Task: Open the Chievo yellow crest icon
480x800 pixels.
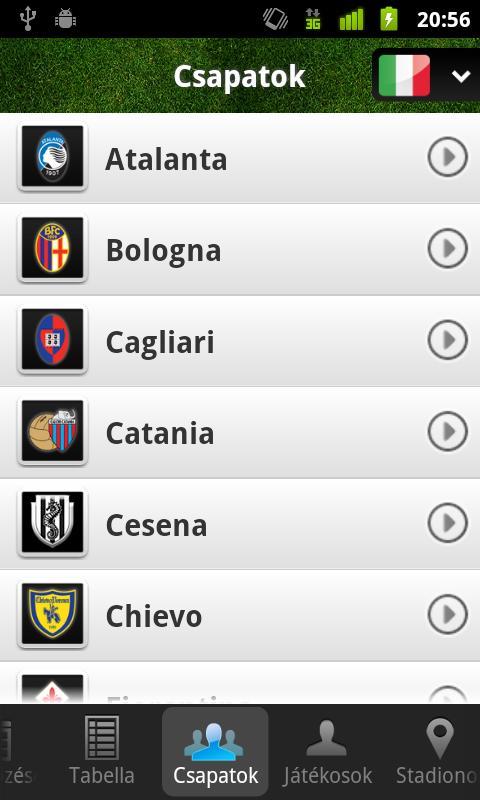Action: pyautogui.click(x=53, y=614)
